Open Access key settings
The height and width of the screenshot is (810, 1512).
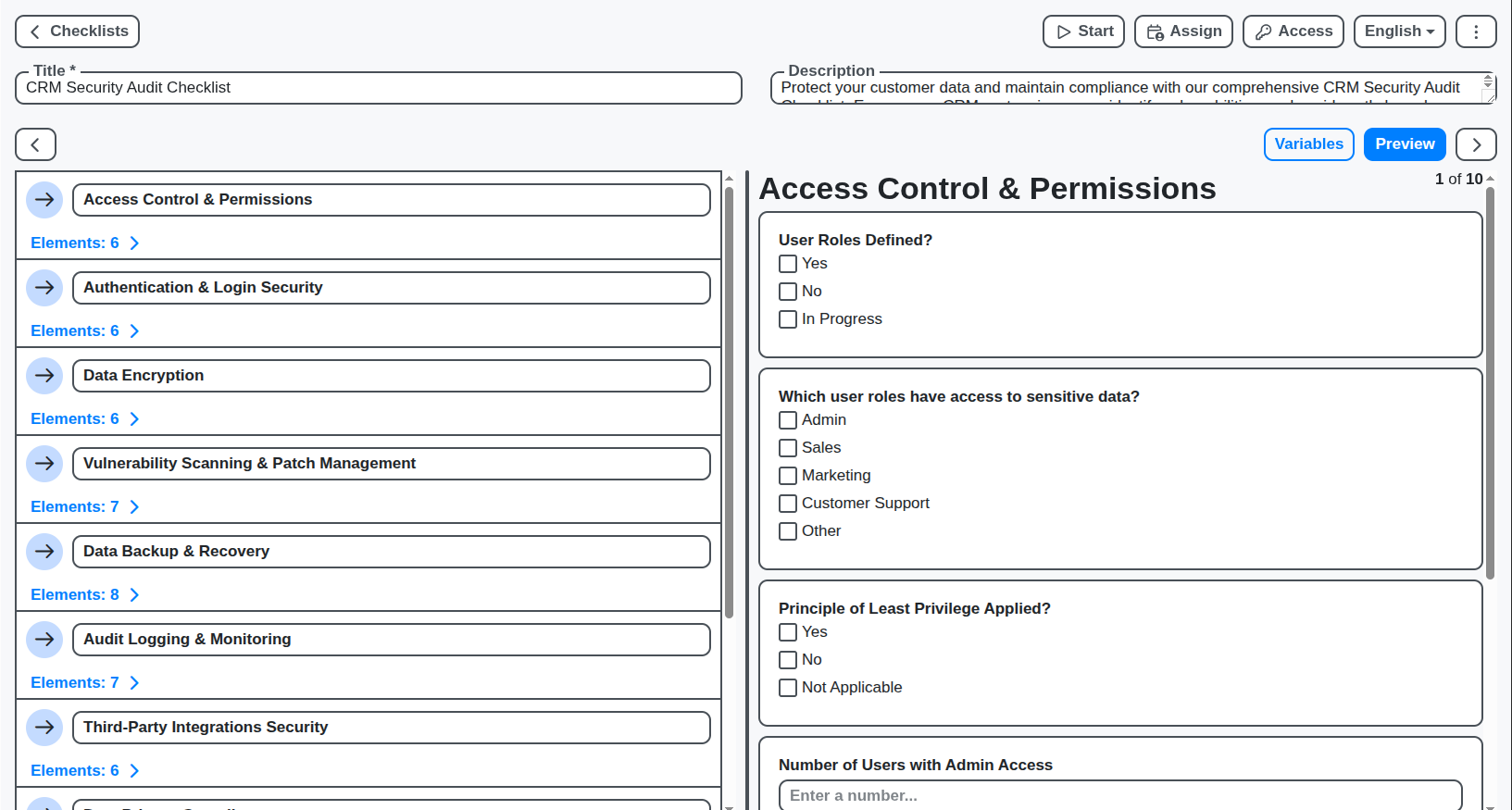coord(1293,31)
